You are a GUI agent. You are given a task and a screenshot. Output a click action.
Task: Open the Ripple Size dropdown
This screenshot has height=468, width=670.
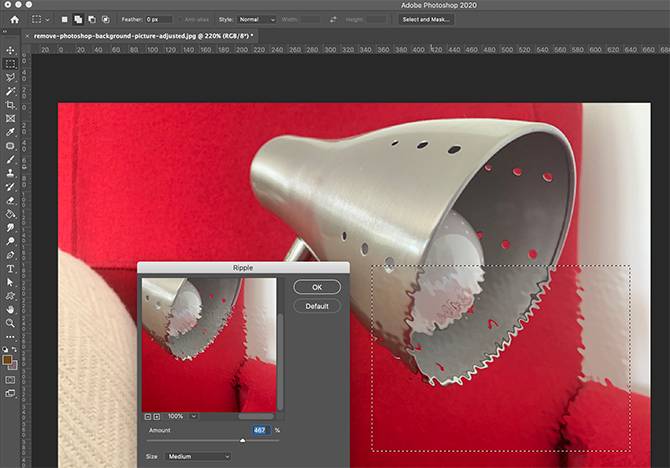198,457
